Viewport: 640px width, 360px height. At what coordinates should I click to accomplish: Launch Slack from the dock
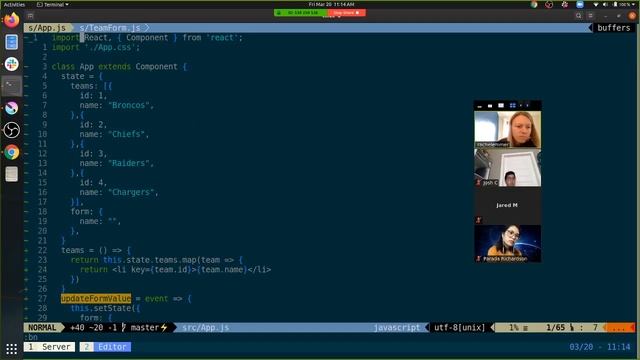[11, 64]
